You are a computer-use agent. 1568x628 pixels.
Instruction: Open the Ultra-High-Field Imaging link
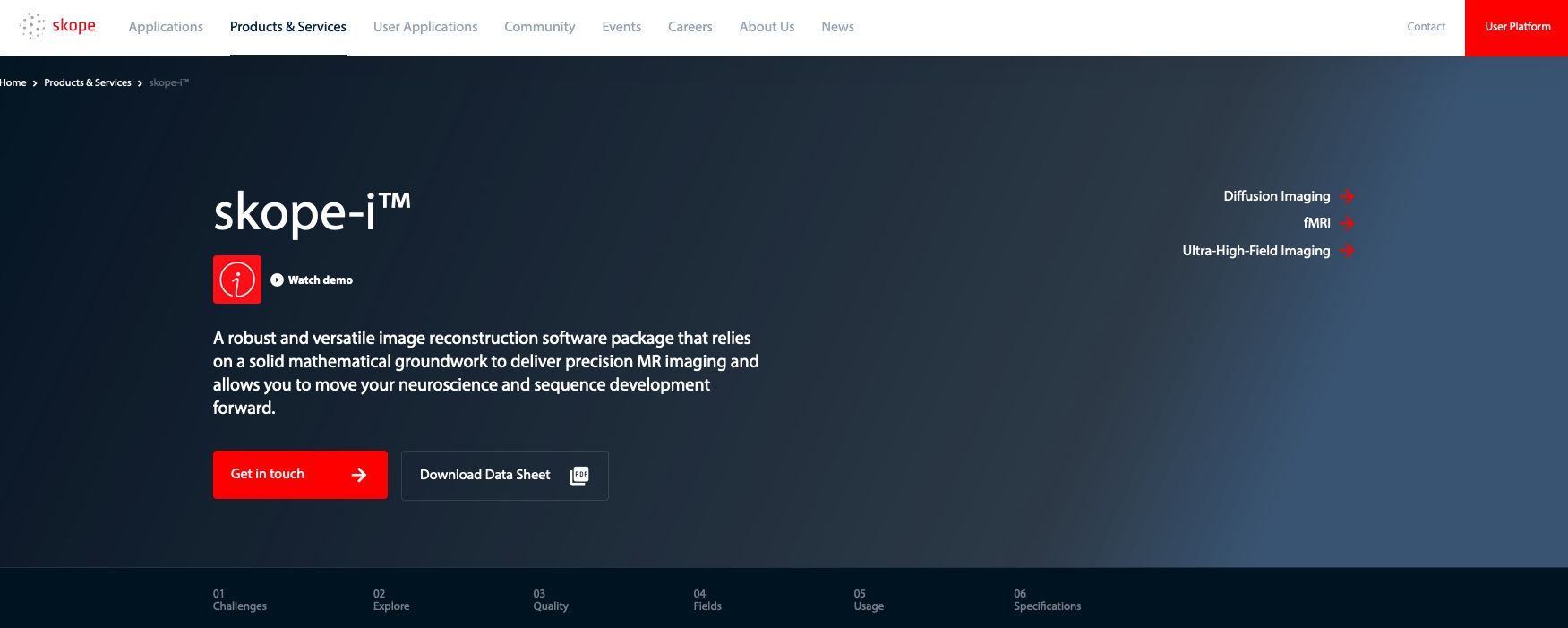coord(1256,251)
